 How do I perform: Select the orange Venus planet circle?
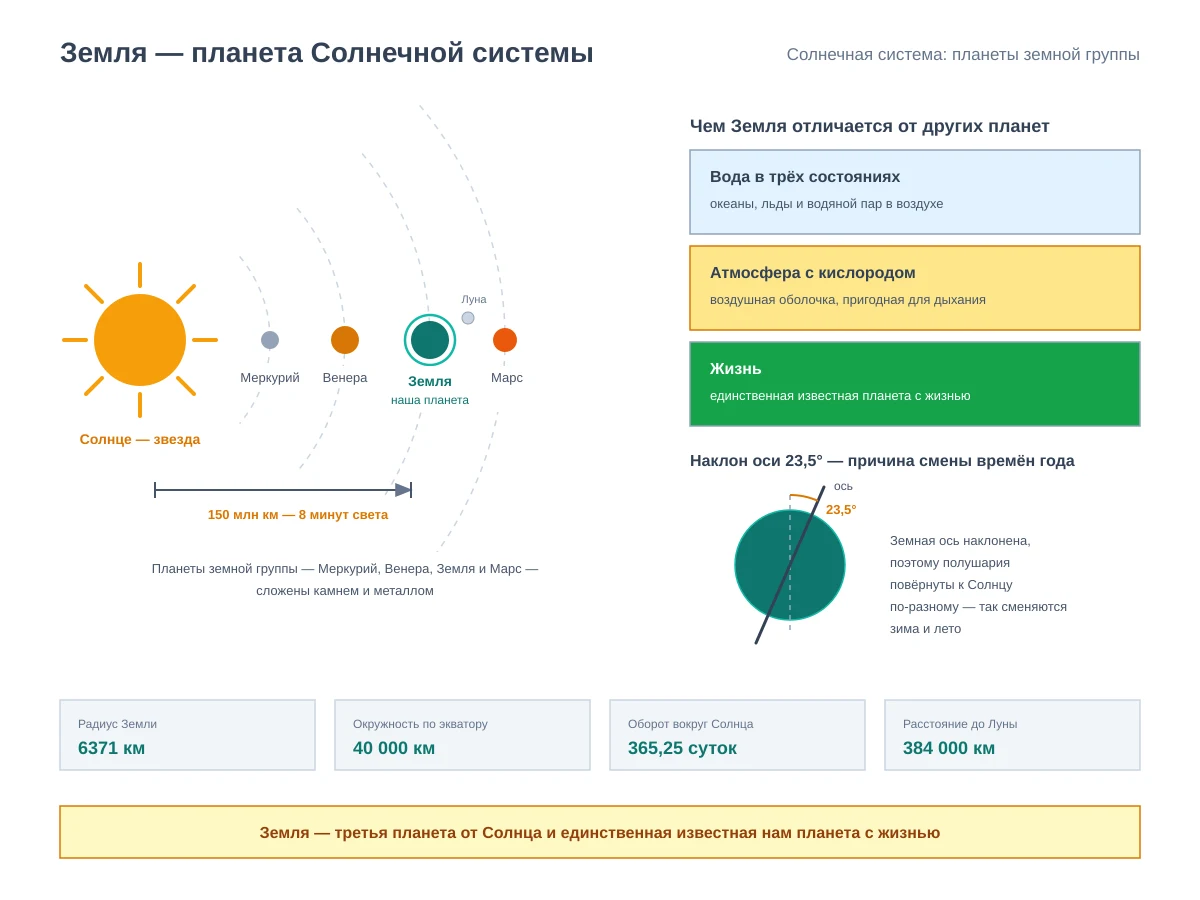click(345, 340)
